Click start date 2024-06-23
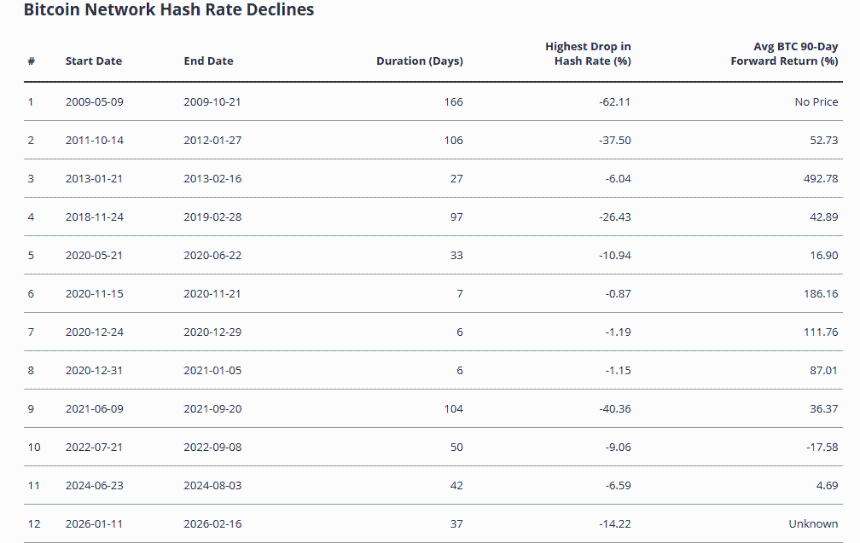The height and width of the screenshot is (543, 860). pos(94,485)
